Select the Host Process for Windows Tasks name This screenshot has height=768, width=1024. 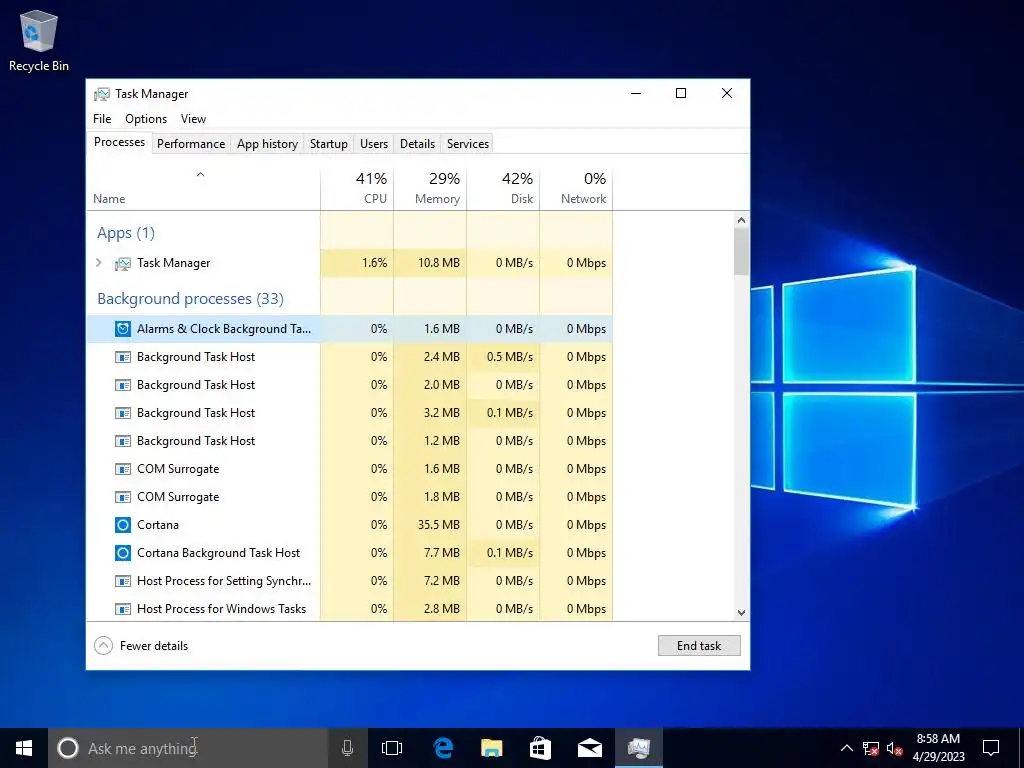click(221, 609)
